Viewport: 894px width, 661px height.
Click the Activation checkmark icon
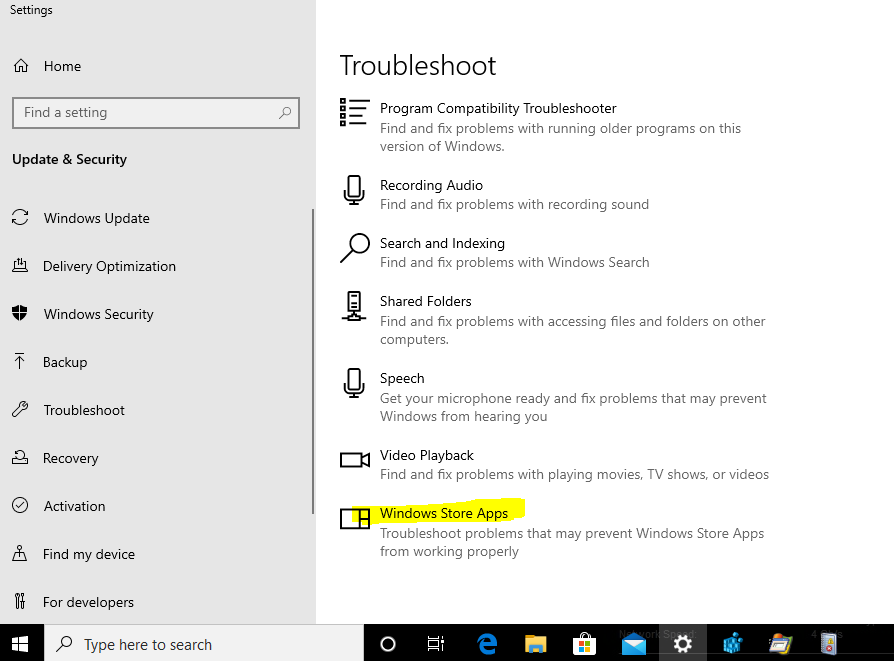point(20,505)
